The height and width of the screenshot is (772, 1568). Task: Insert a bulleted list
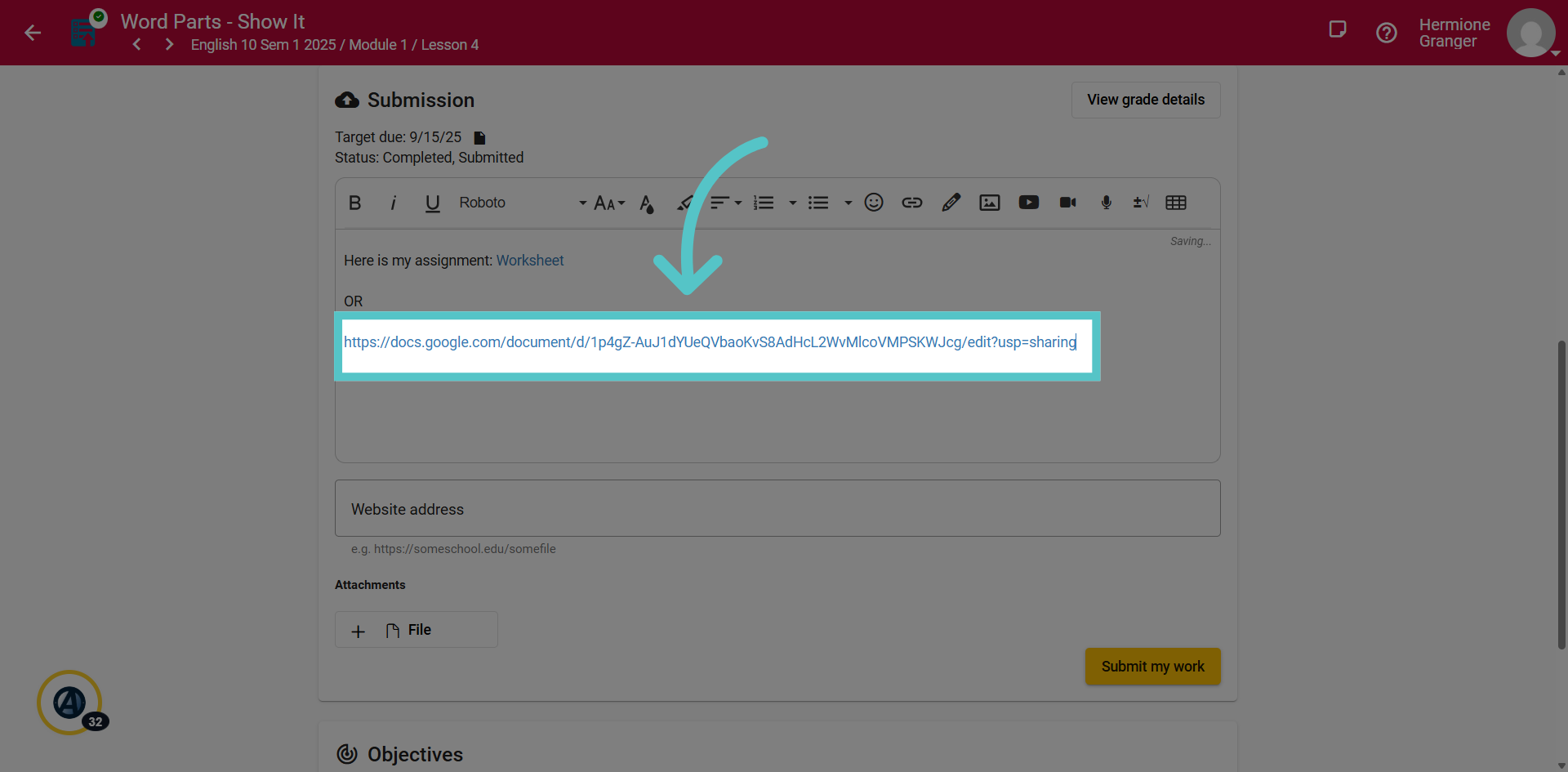click(818, 203)
